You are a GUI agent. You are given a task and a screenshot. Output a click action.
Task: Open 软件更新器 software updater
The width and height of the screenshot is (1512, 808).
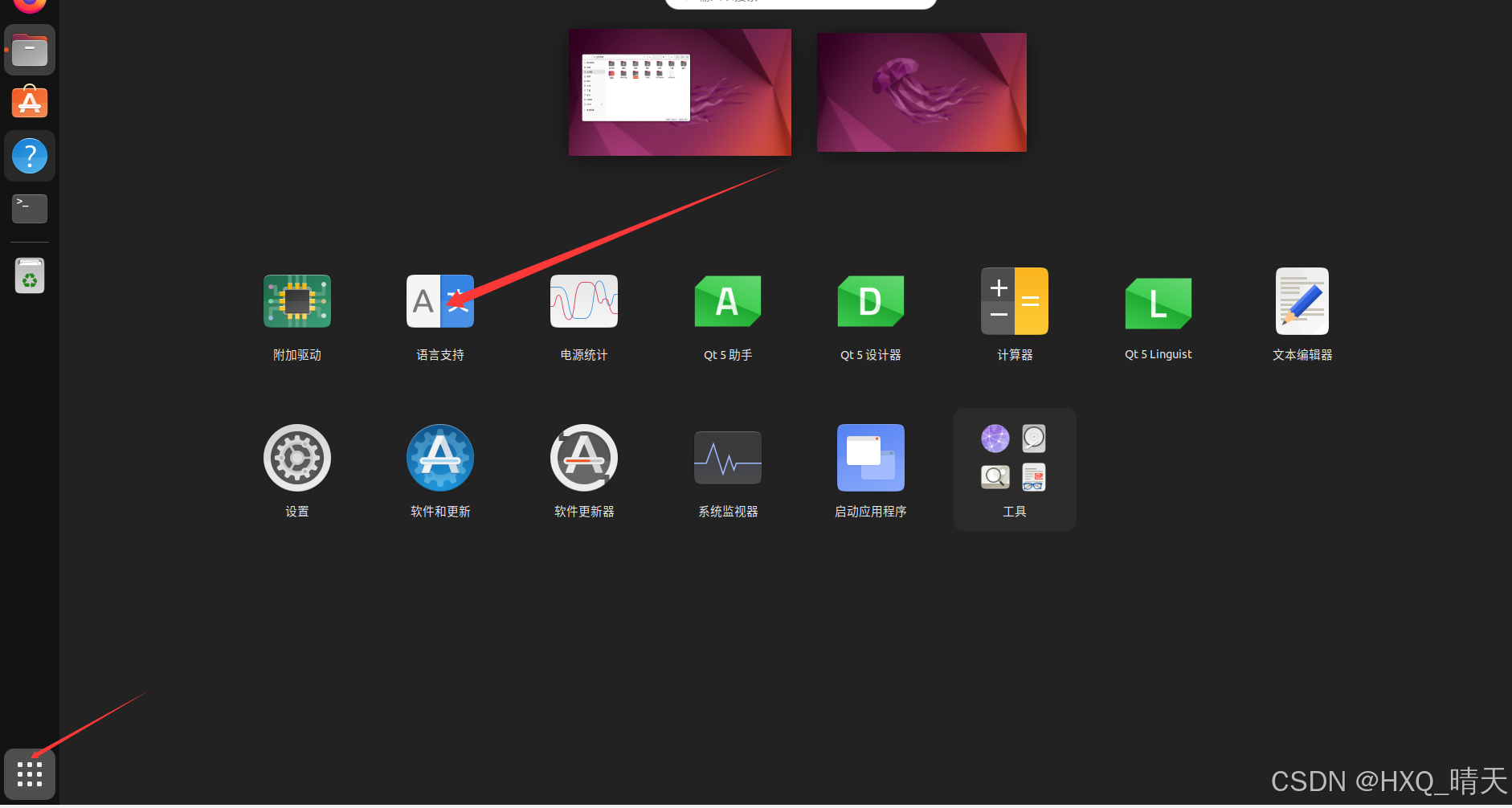584,458
